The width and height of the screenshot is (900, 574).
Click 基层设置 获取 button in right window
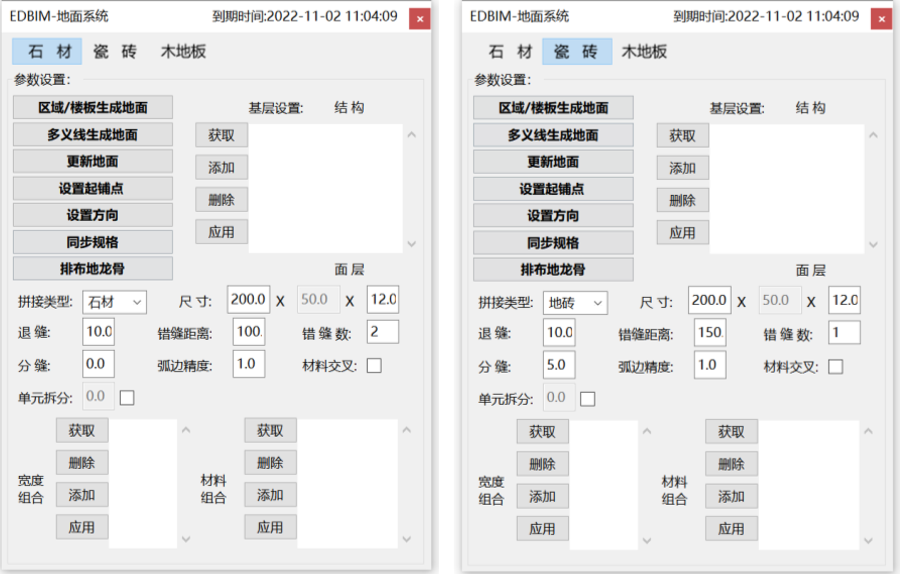pyautogui.click(x=682, y=135)
